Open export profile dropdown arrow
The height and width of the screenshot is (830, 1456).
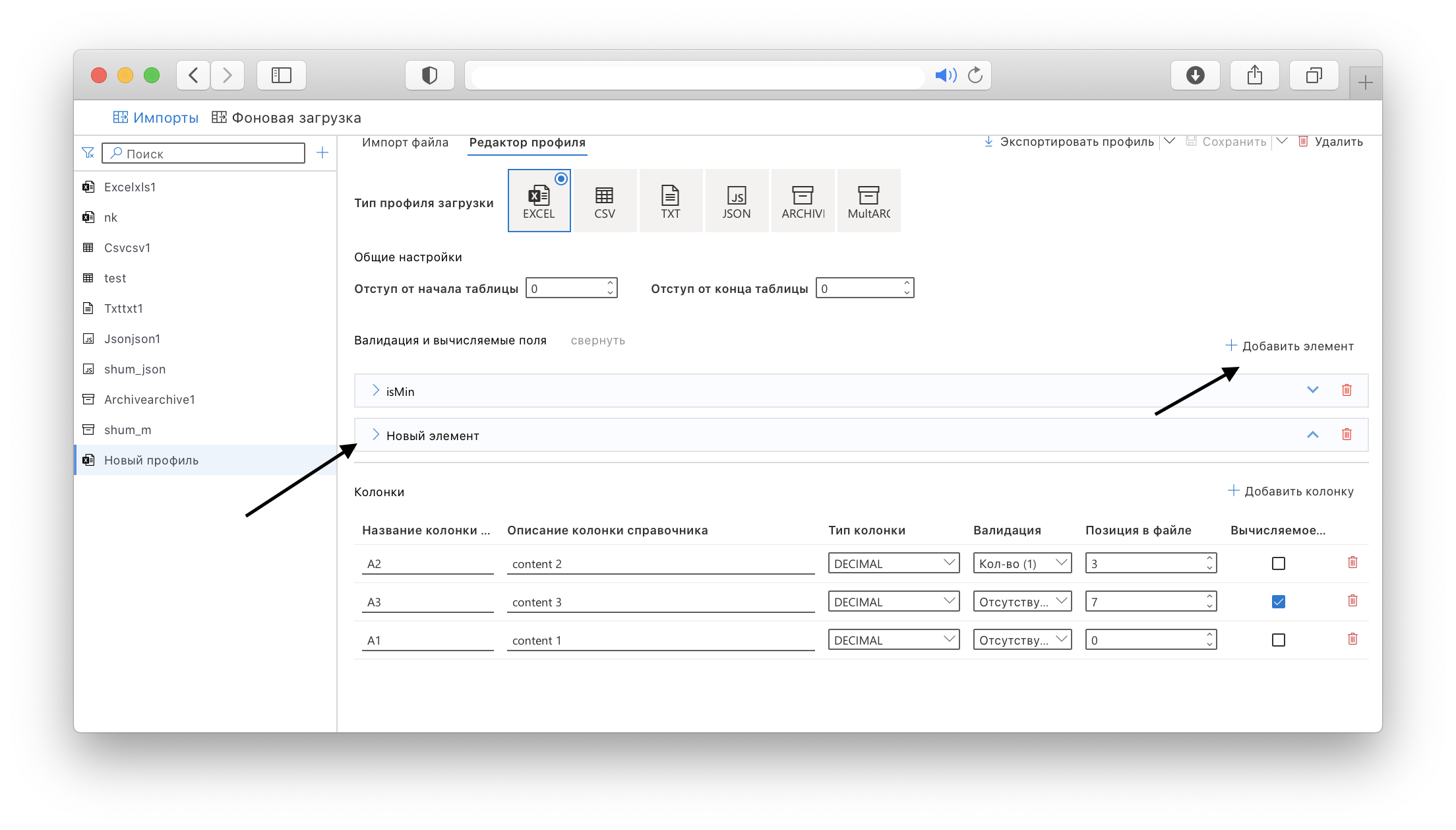1169,141
